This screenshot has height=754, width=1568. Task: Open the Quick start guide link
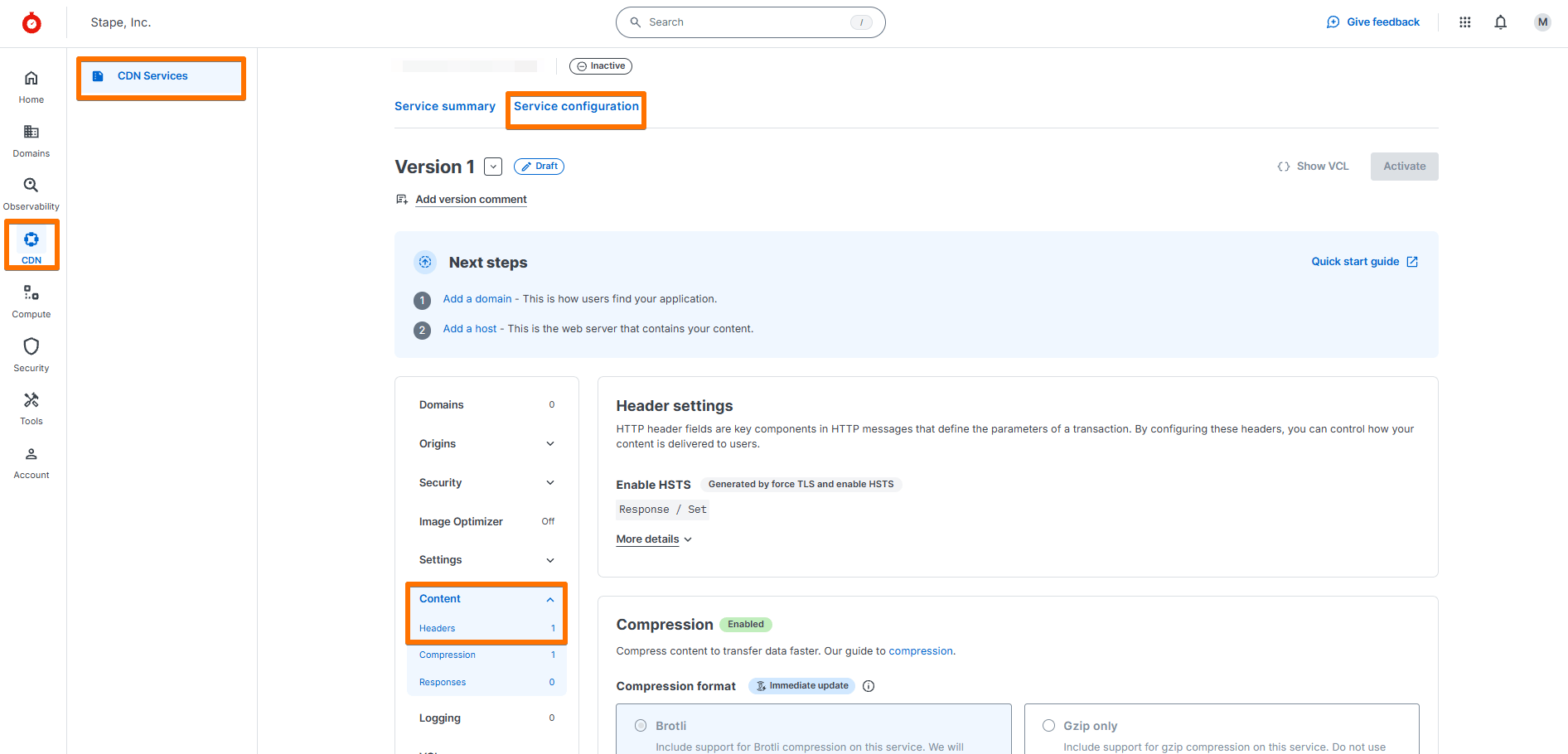(x=1364, y=262)
